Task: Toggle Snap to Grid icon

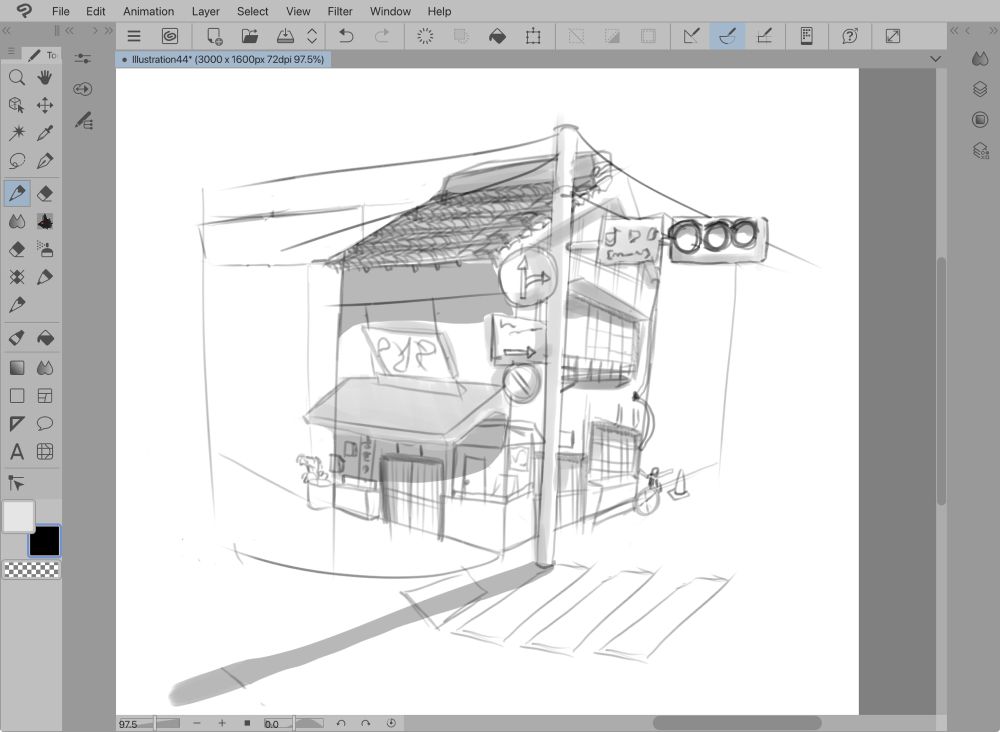Action: (x=764, y=36)
